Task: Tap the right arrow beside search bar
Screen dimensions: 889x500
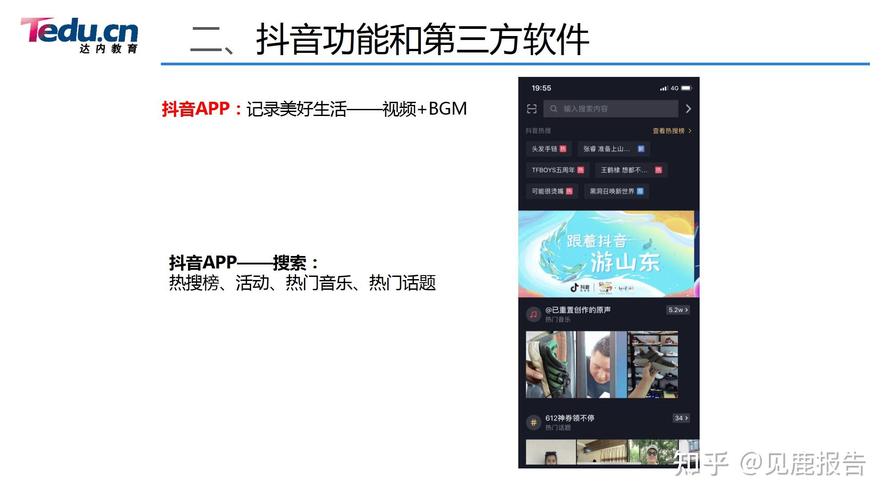Action: click(x=688, y=109)
